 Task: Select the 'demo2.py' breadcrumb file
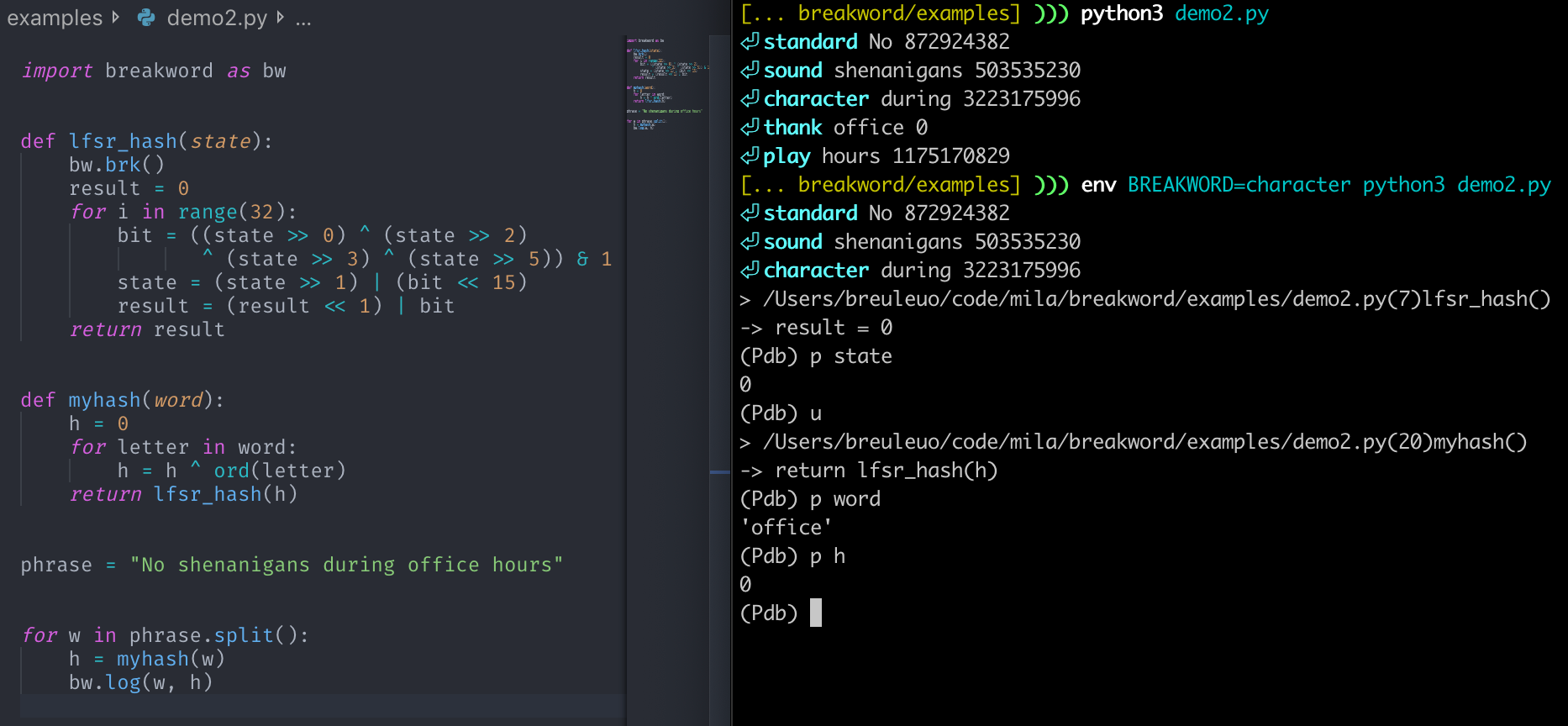click(x=216, y=18)
